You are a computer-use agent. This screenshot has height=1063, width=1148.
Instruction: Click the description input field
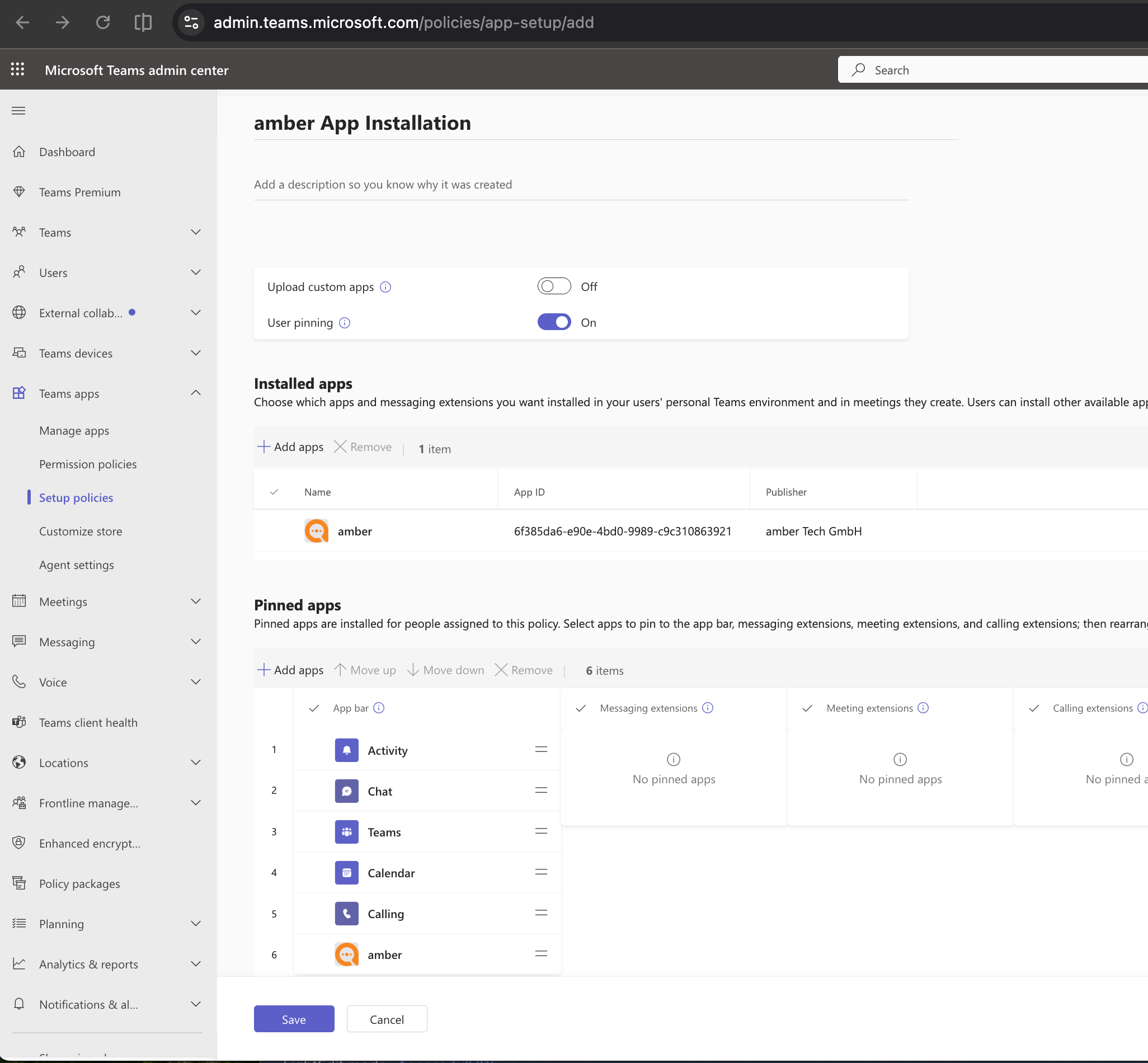point(581,185)
